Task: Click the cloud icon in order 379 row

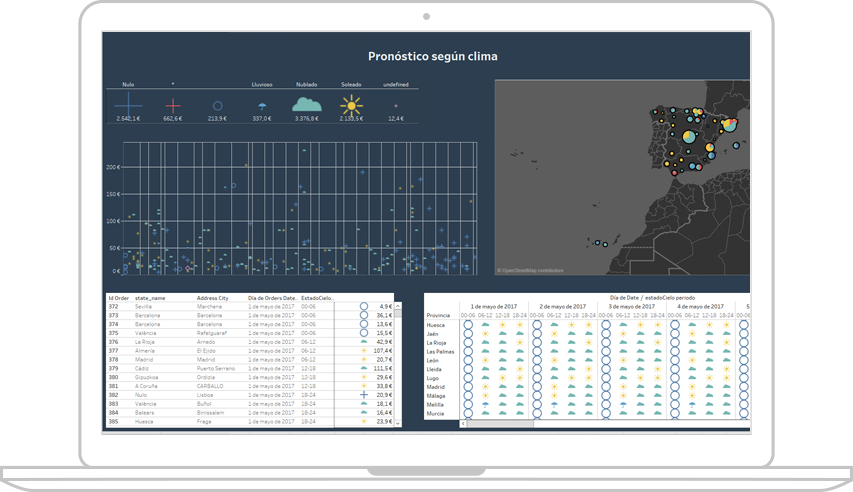Action: [364, 368]
